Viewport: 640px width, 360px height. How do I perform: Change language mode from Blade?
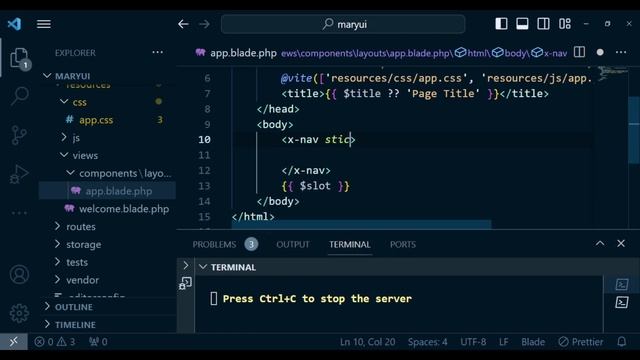(x=533, y=342)
